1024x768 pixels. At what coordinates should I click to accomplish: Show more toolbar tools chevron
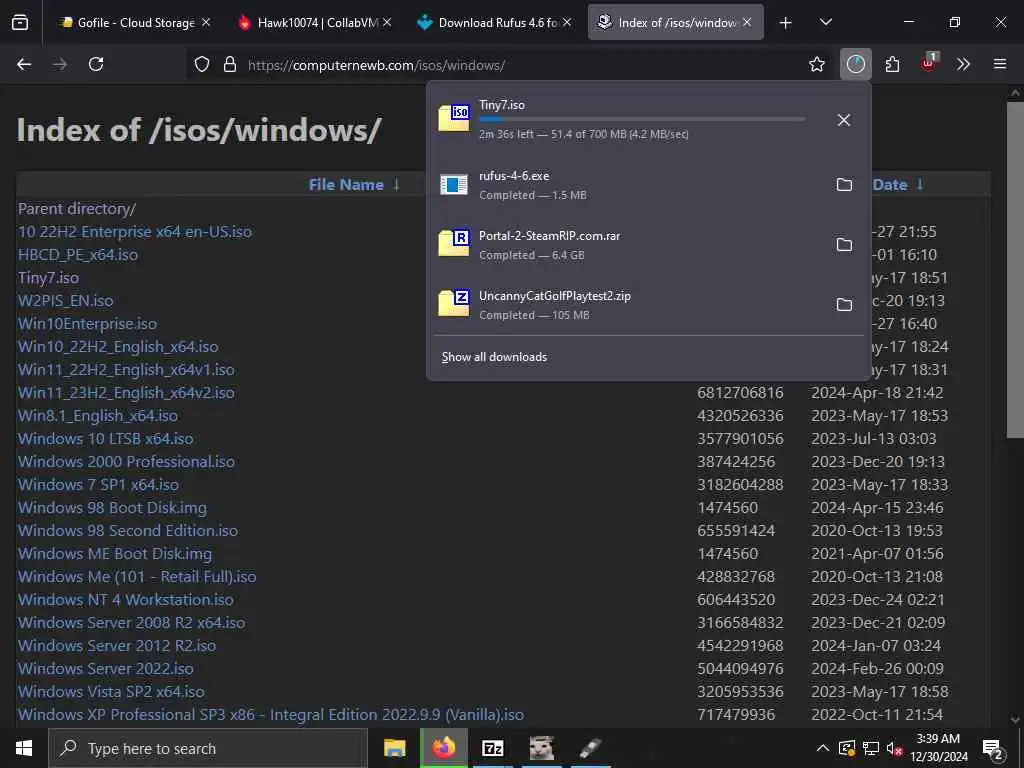tap(963, 64)
